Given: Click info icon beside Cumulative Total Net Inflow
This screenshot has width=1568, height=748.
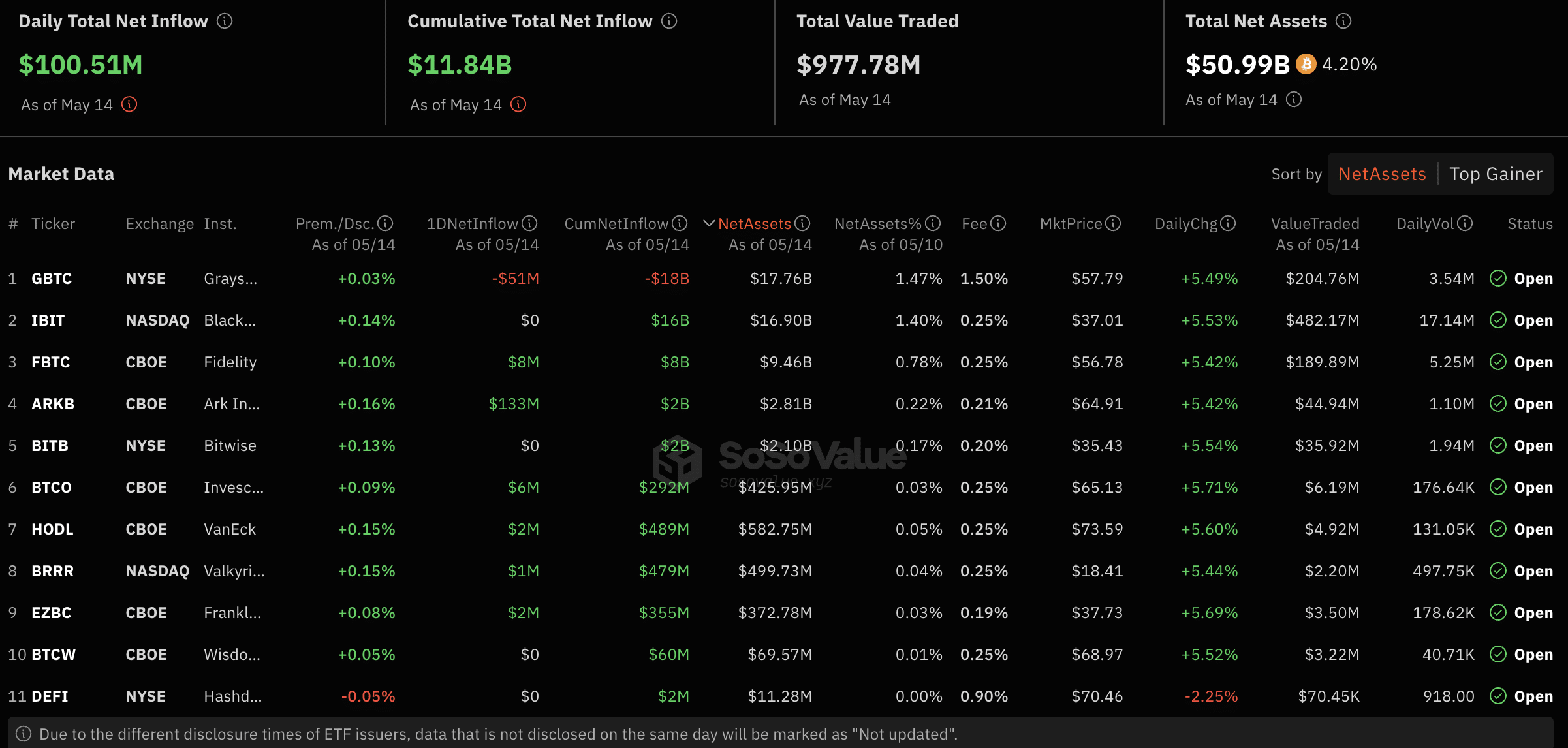Looking at the screenshot, I should pos(669,22).
